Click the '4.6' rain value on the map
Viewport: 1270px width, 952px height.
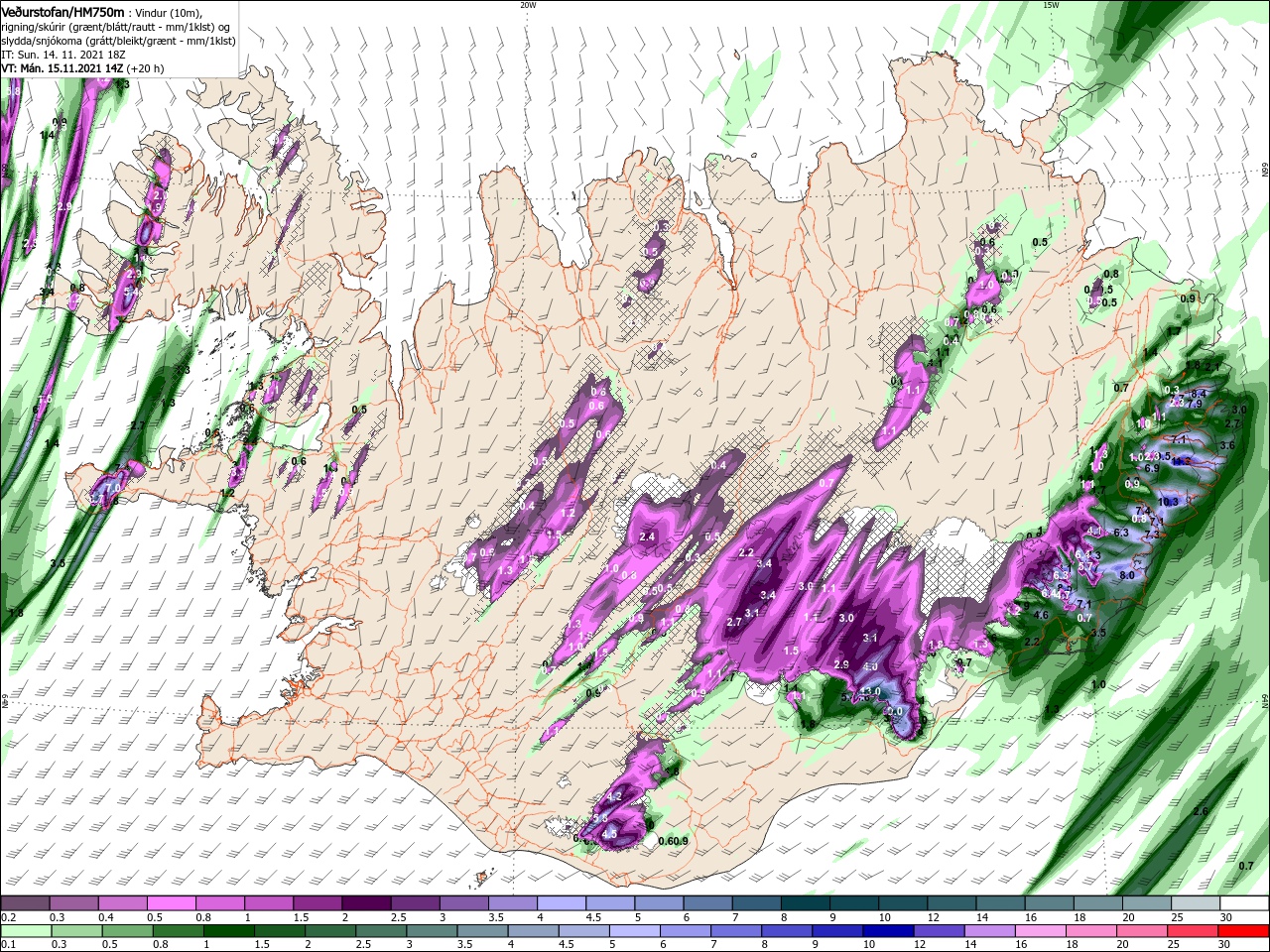point(1041,615)
